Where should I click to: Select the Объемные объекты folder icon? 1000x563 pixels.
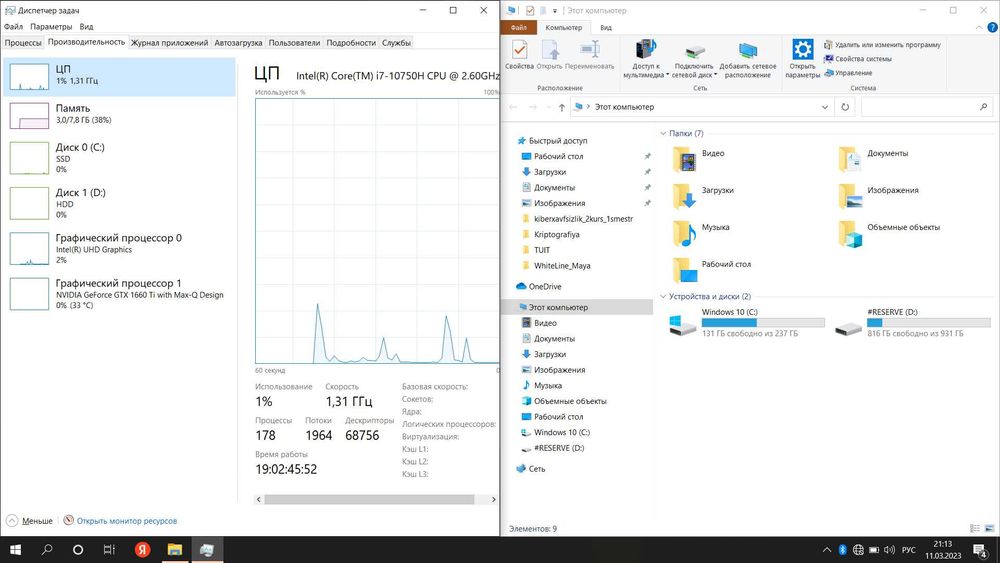(x=850, y=233)
